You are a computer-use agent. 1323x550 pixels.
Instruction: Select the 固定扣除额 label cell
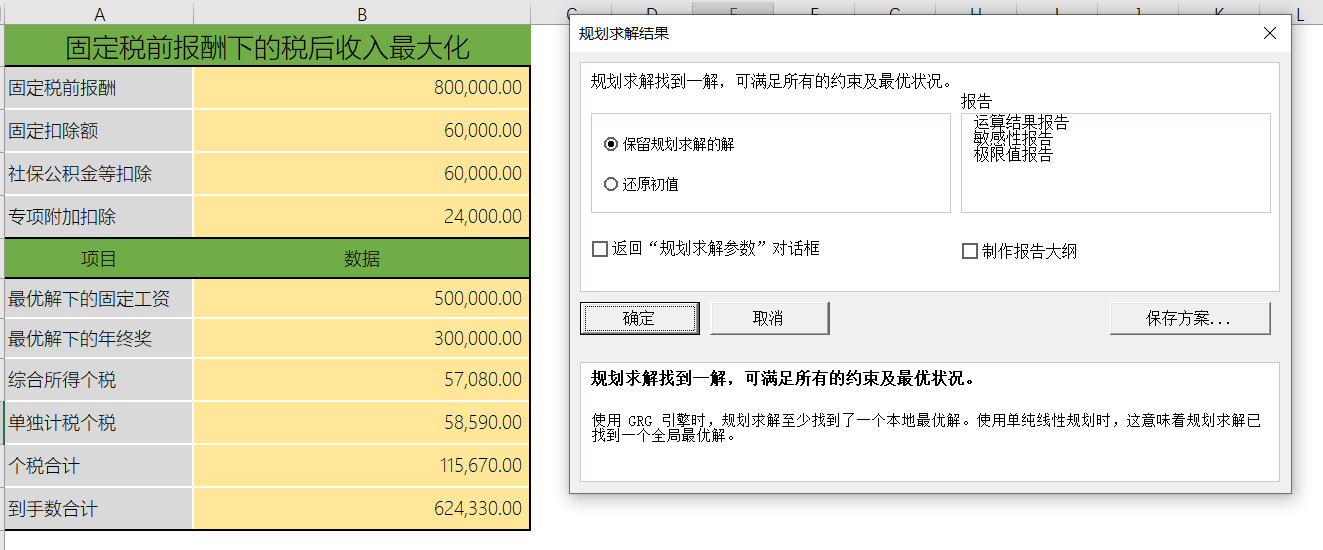pos(99,131)
